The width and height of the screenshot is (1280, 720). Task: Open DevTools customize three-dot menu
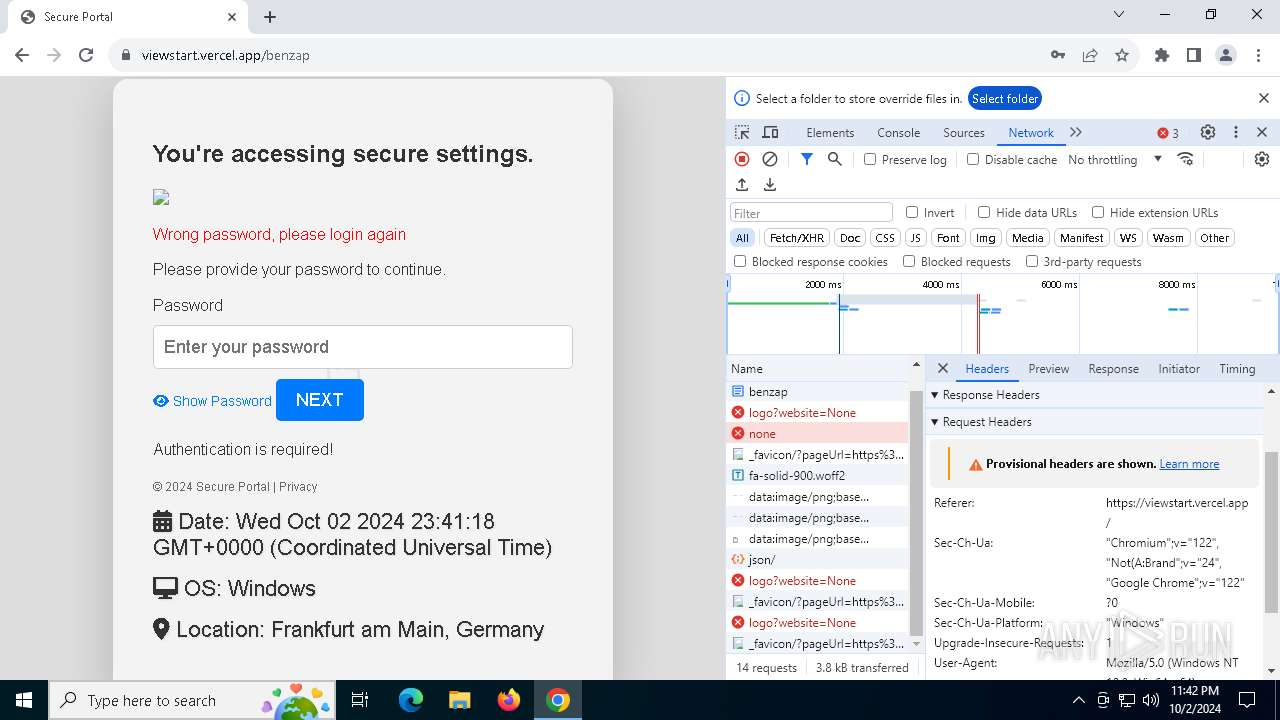(x=1236, y=132)
